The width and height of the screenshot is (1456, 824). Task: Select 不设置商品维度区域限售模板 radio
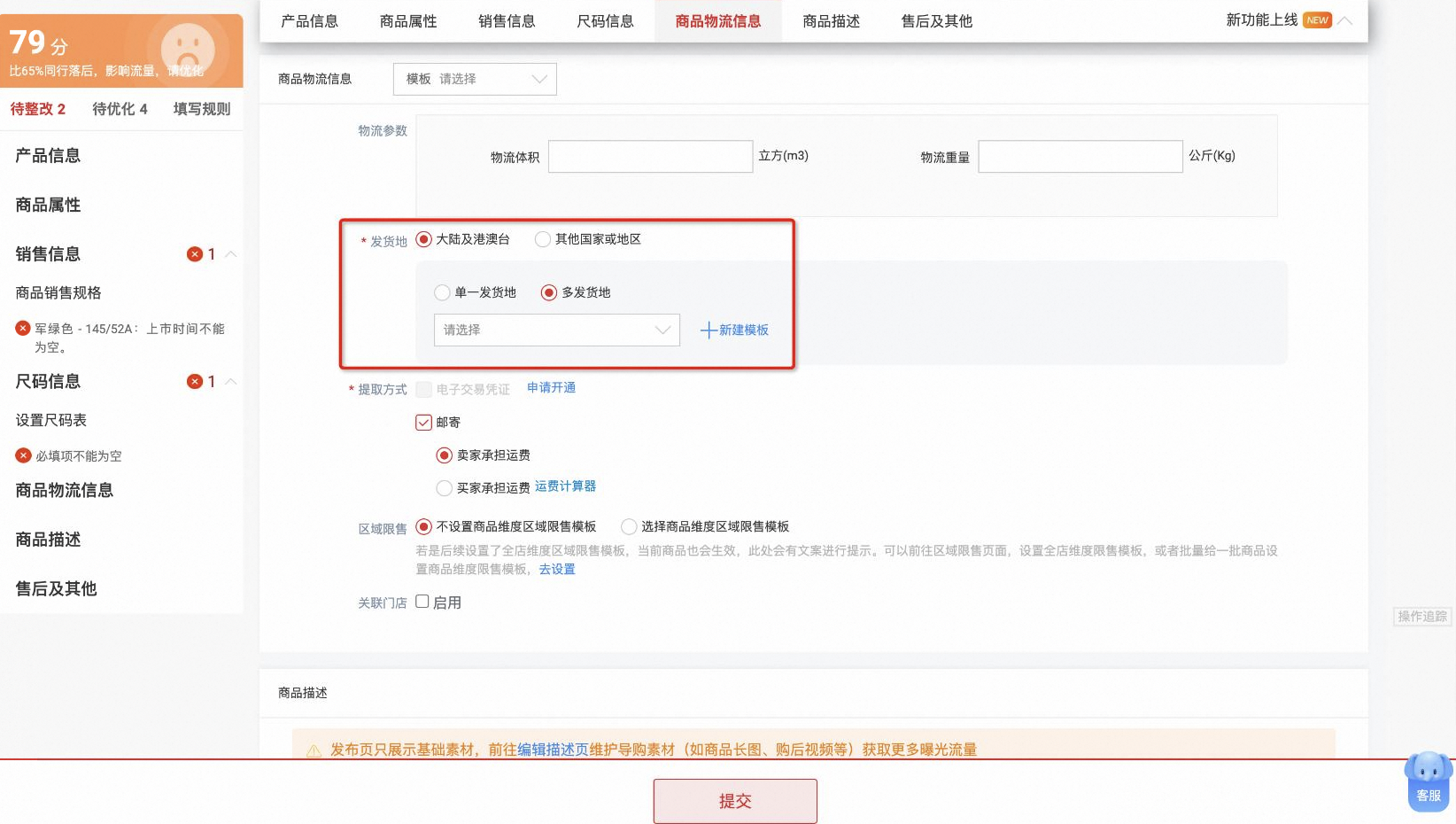[423, 527]
